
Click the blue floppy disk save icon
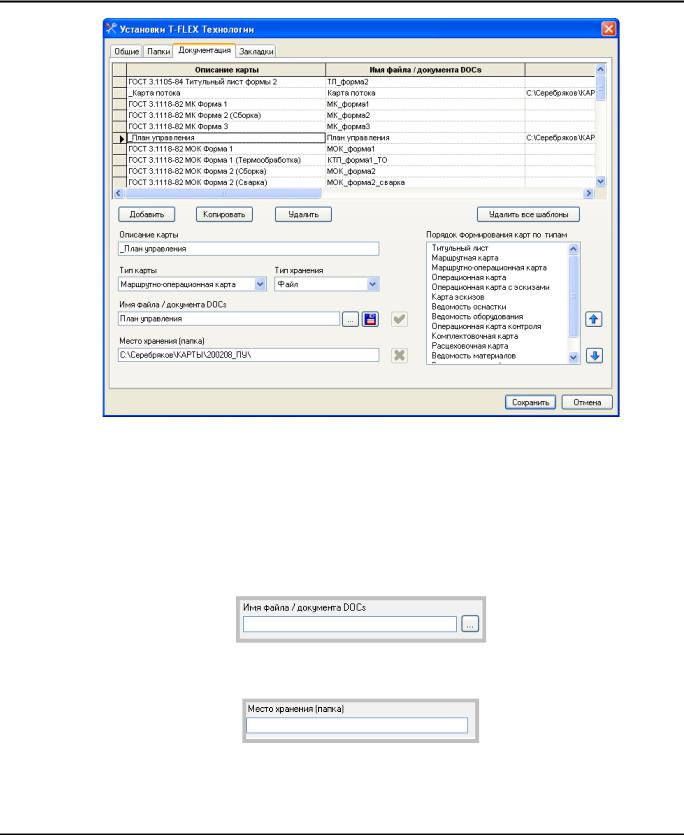tap(370, 319)
